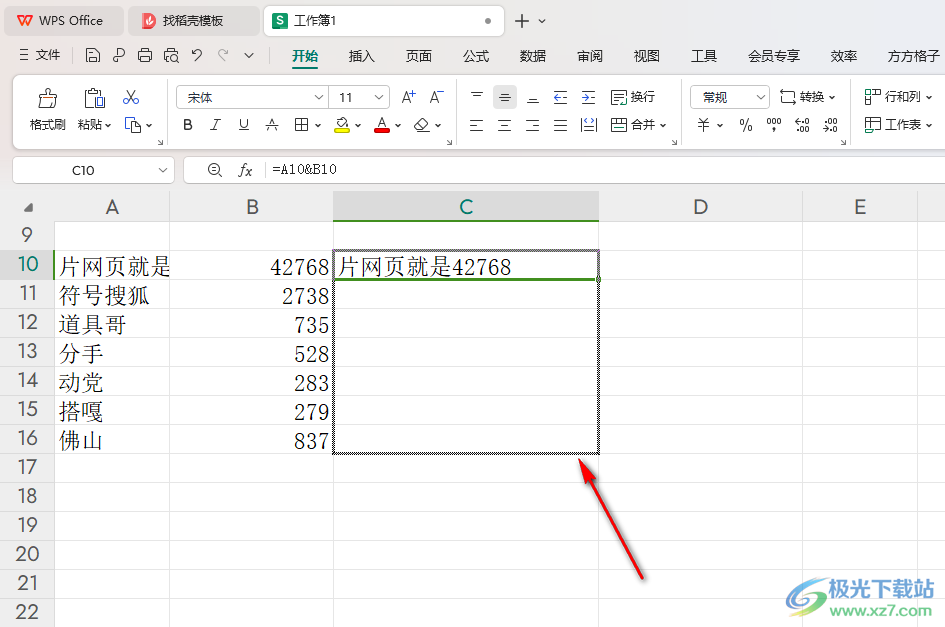The height and width of the screenshot is (627, 945).
Task: Click the Redo arrow icon
Action: 223,55
